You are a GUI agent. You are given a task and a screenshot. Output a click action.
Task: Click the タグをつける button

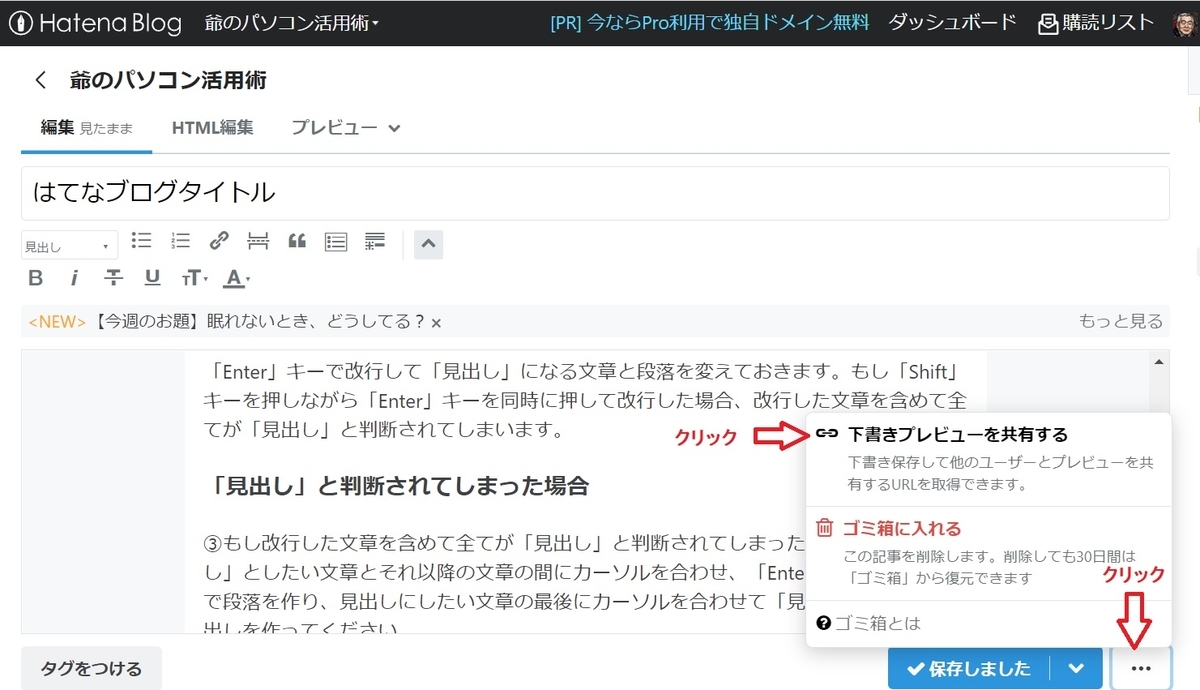pos(90,667)
